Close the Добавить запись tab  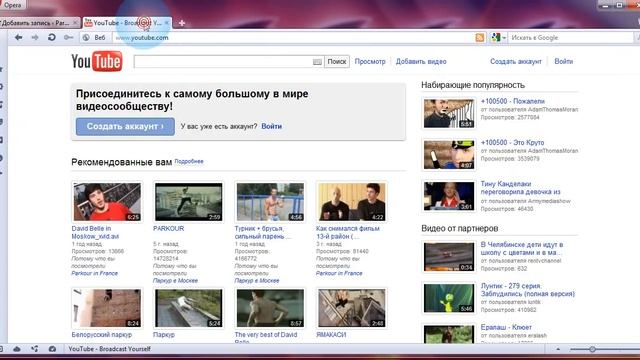[x=75, y=23]
